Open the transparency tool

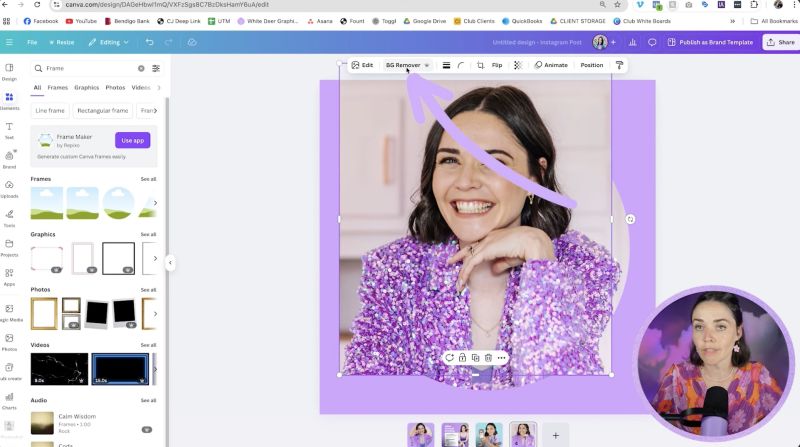pos(518,65)
